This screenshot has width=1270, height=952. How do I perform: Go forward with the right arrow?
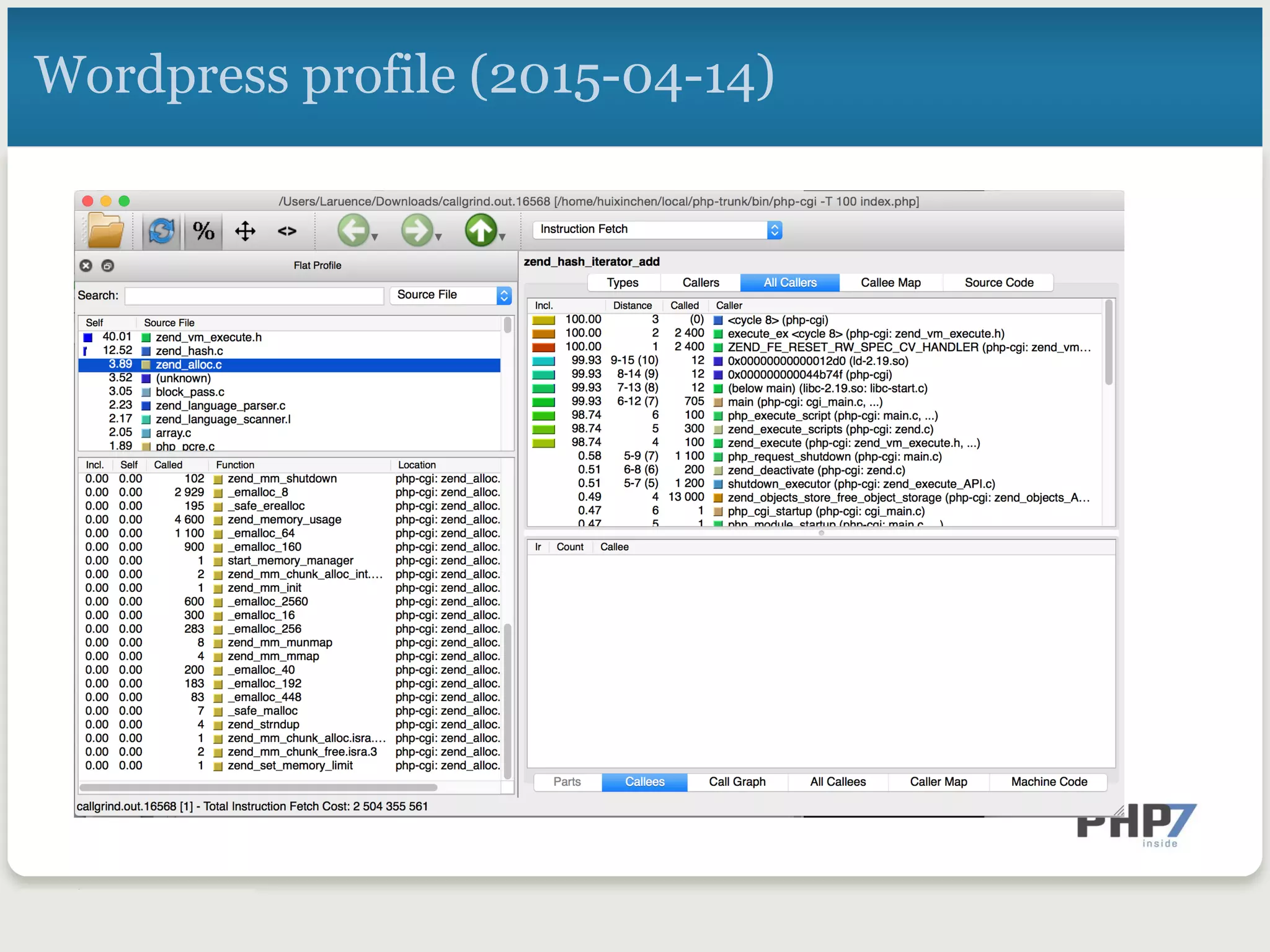coord(417,231)
